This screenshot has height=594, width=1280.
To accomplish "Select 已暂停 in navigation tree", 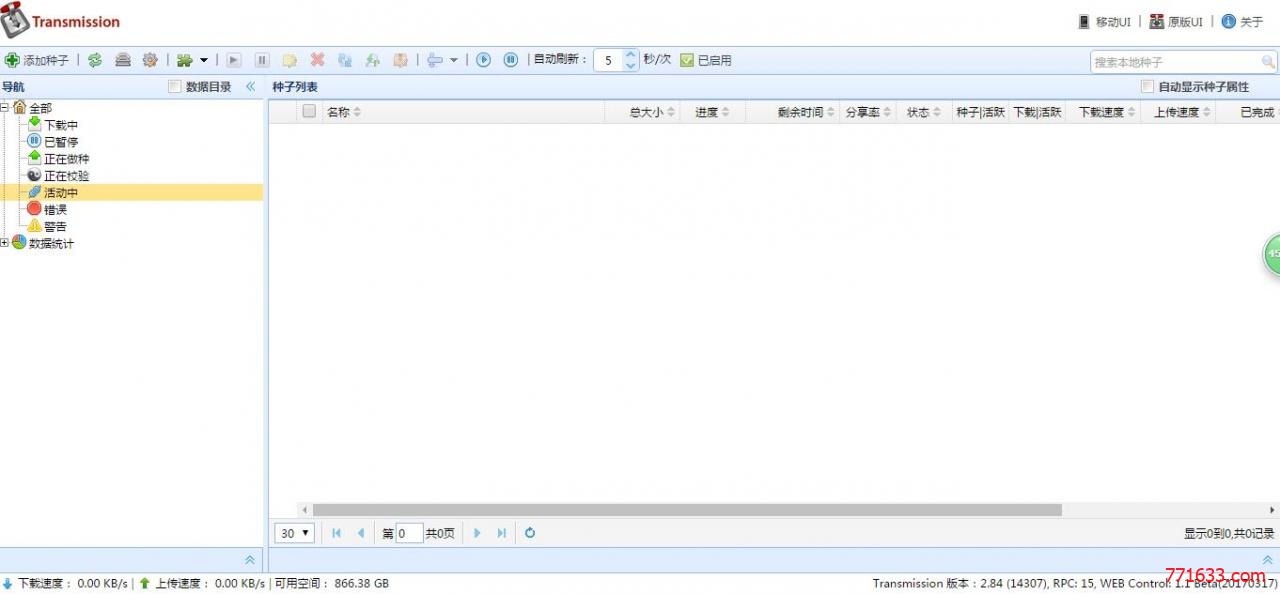I will pos(60,142).
